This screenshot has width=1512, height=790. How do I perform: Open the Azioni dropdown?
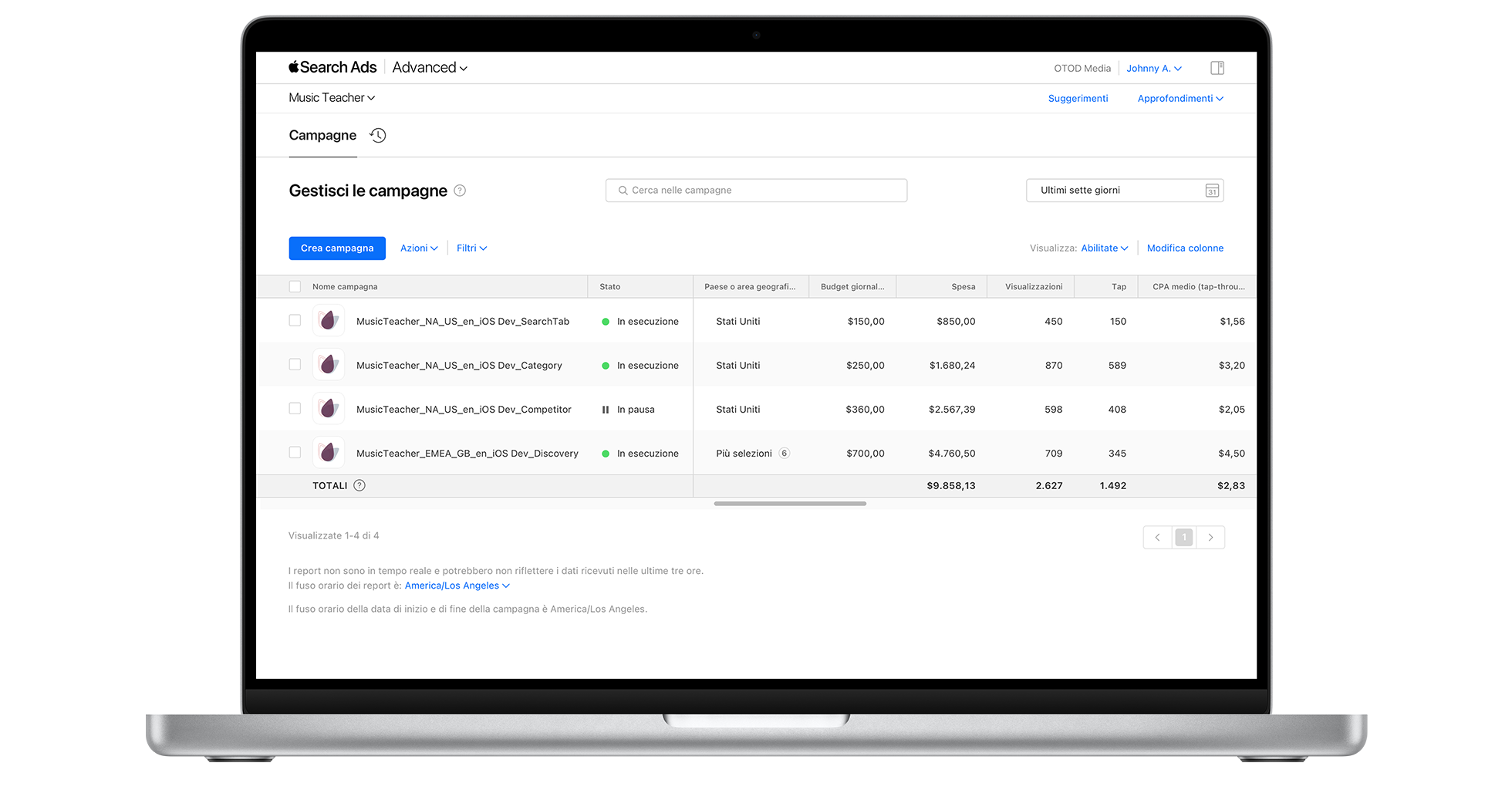coord(419,248)
